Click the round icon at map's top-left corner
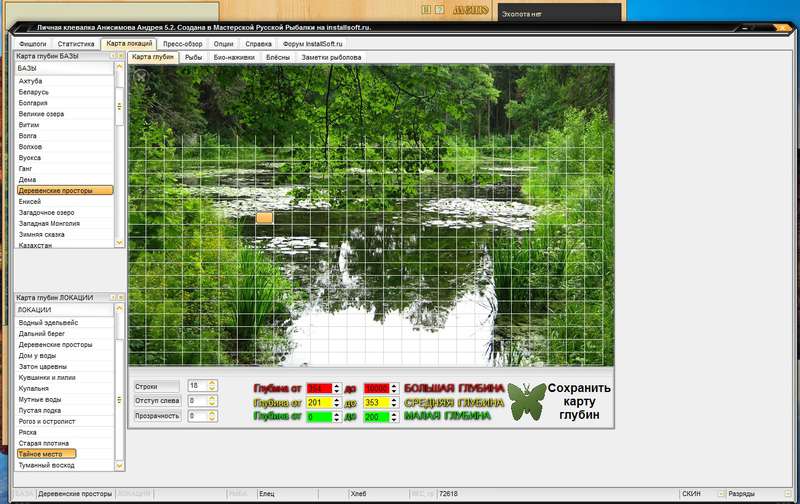Viewport: 800px width, 504px height. coord(141,77)
